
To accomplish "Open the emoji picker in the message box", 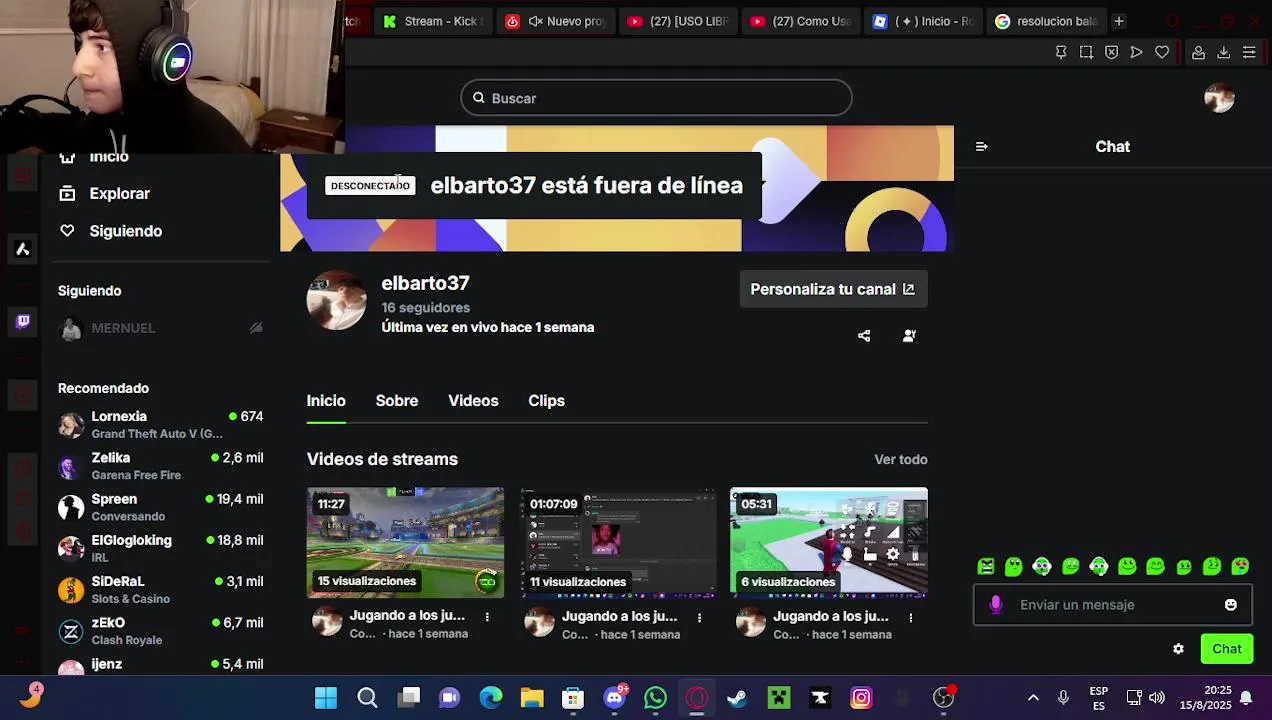I will click(x=1231, y=605).
